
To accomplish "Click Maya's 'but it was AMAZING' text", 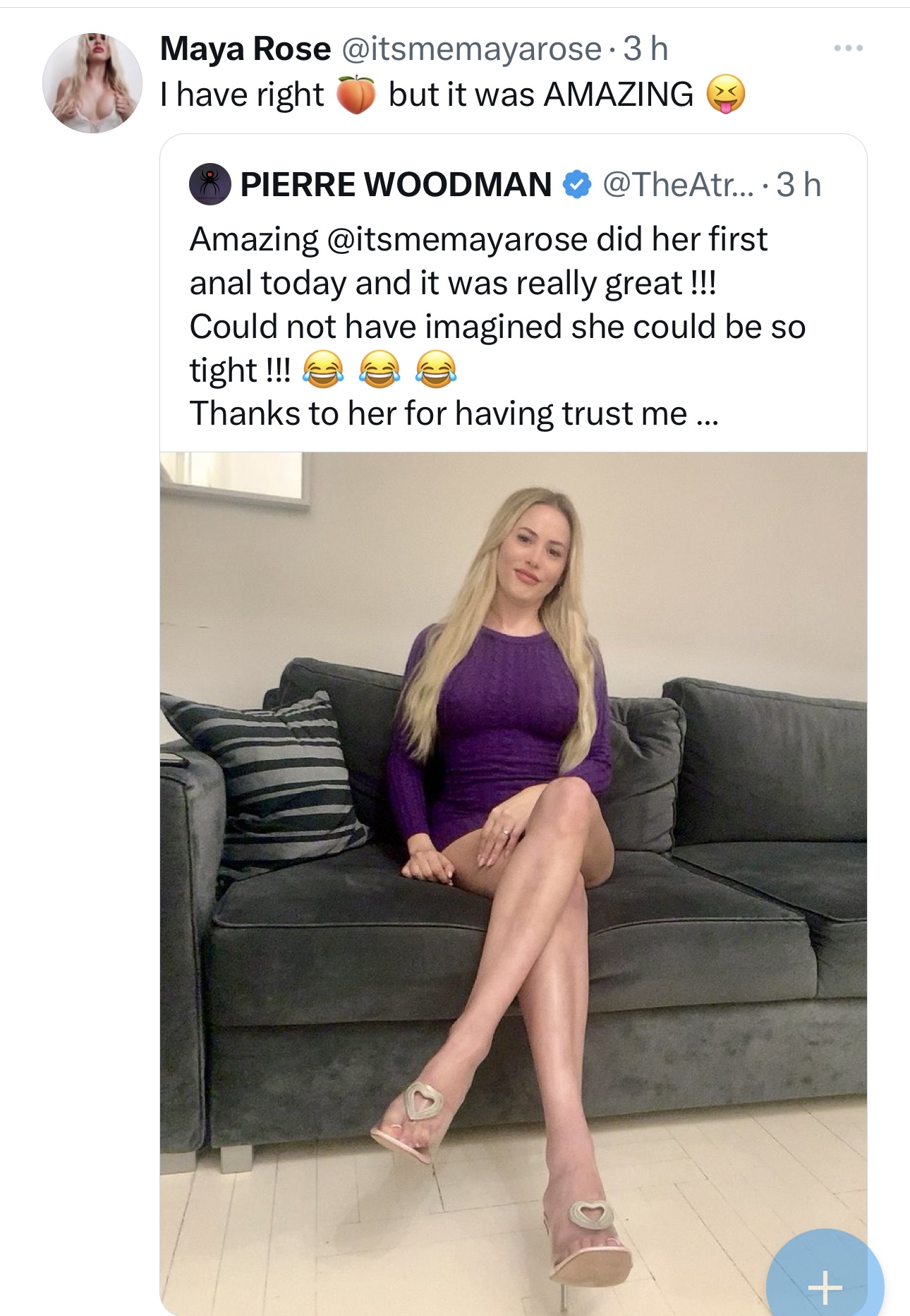I will 541,95.
